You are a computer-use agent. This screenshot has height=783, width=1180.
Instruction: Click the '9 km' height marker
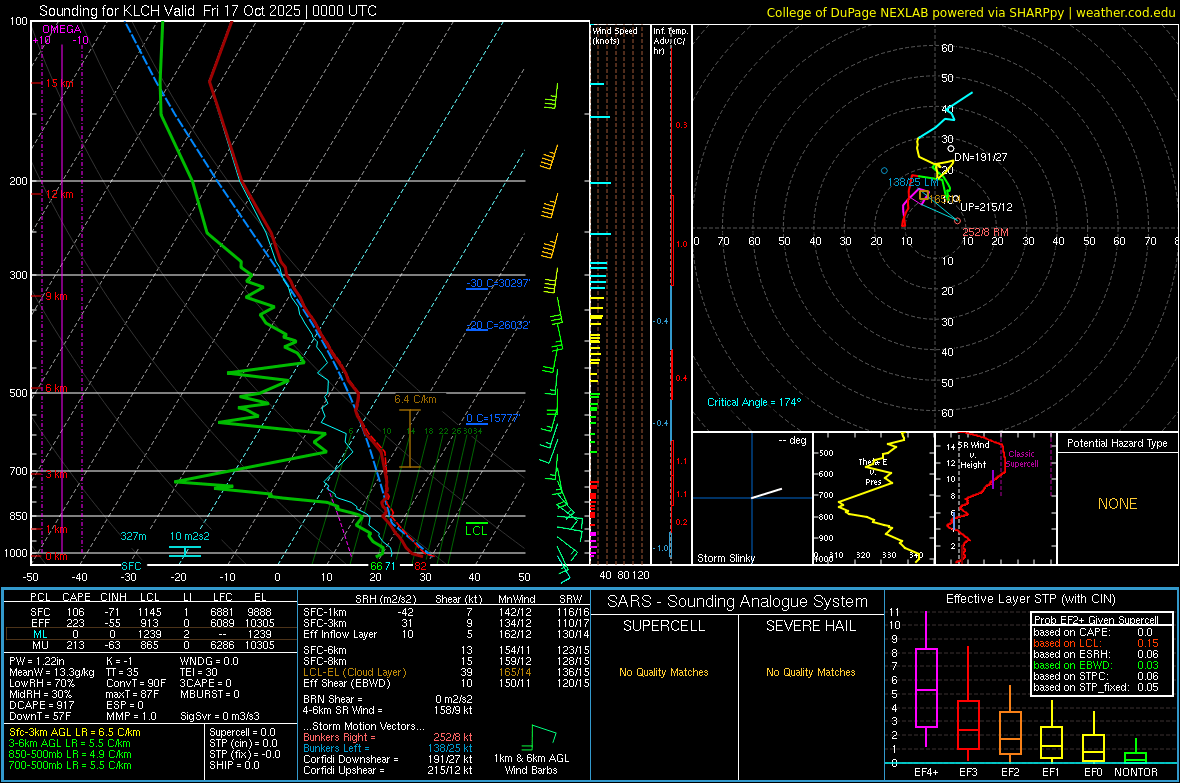[x=56, y=296]
